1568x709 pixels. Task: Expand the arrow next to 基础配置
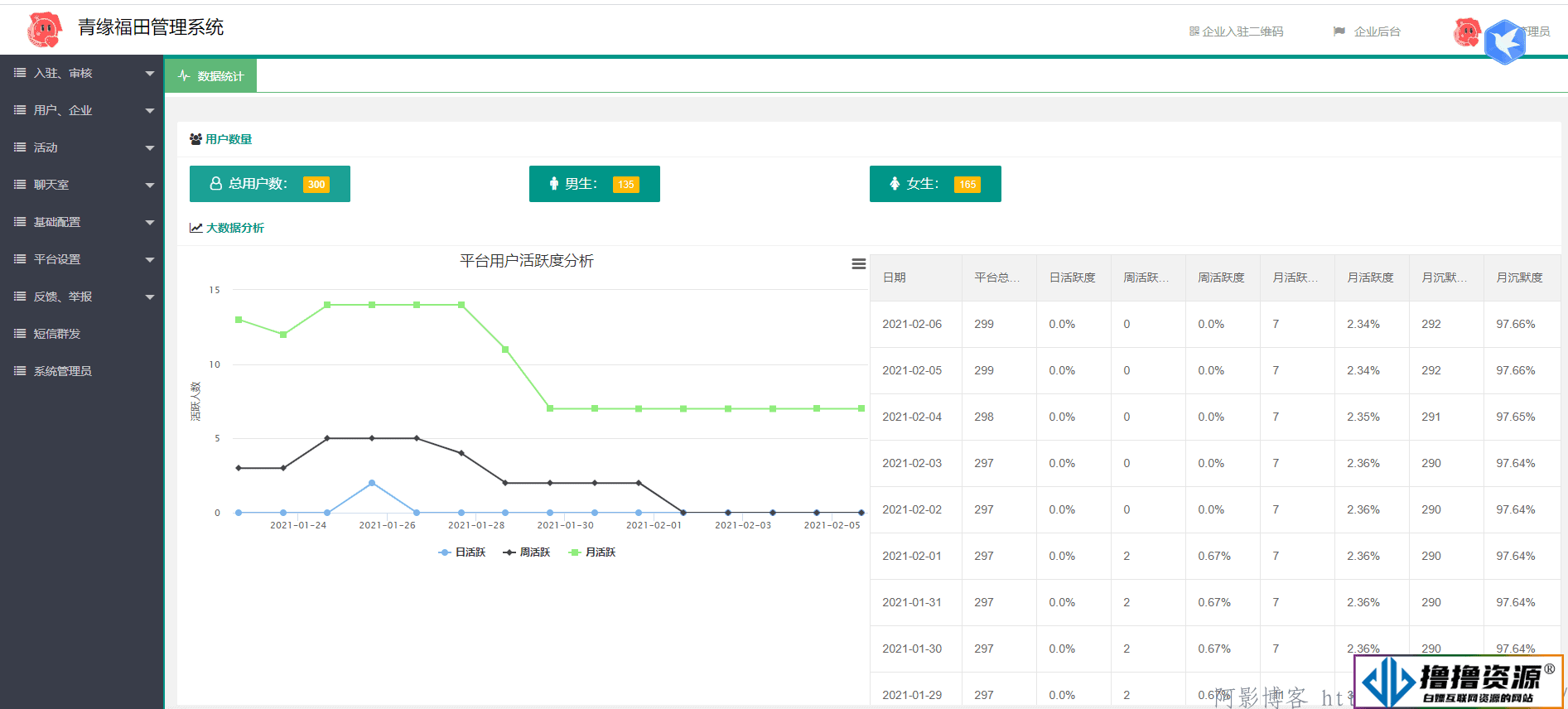point(150,223)
